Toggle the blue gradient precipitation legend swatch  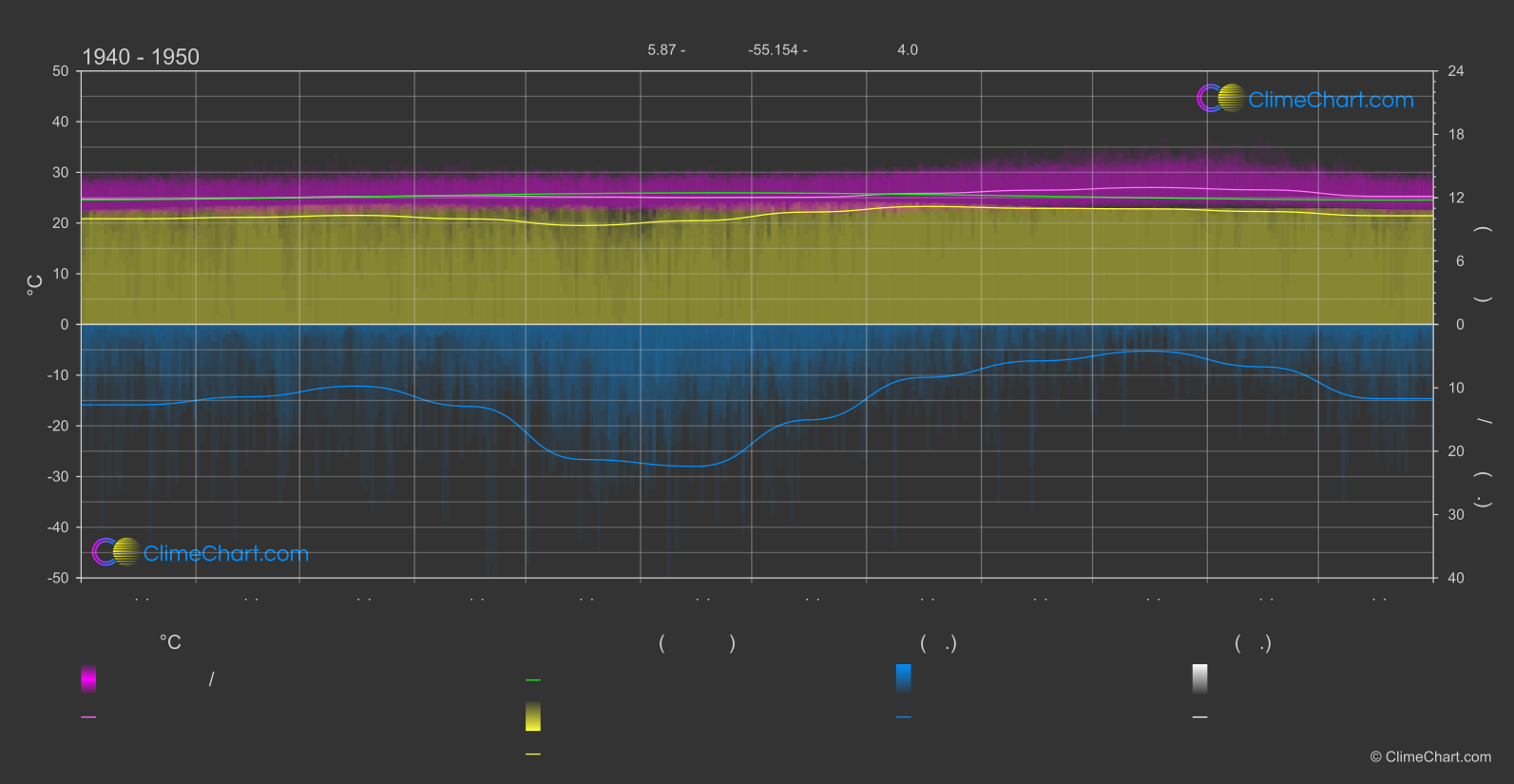(x=904, y=679)
